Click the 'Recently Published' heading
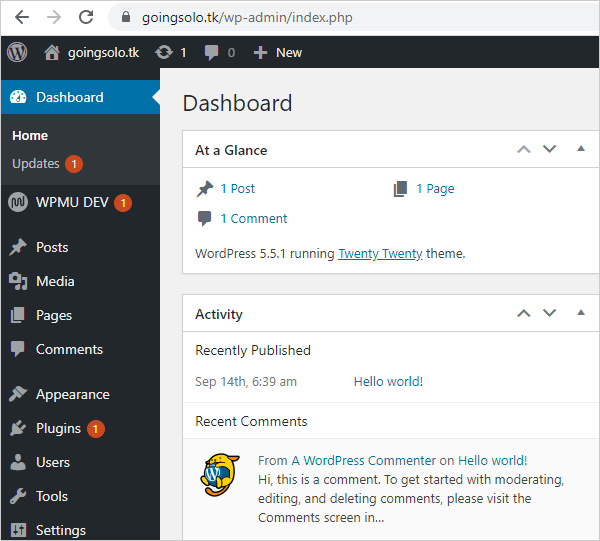The width and height of the screenshot is (600, 541). [253, 350]
